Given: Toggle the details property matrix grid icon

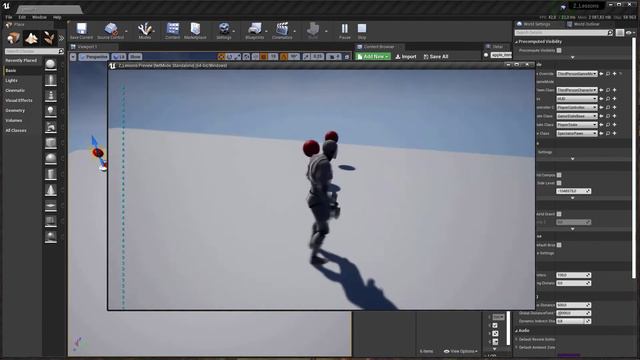Looking at the screenshot, I should (620, 33).
